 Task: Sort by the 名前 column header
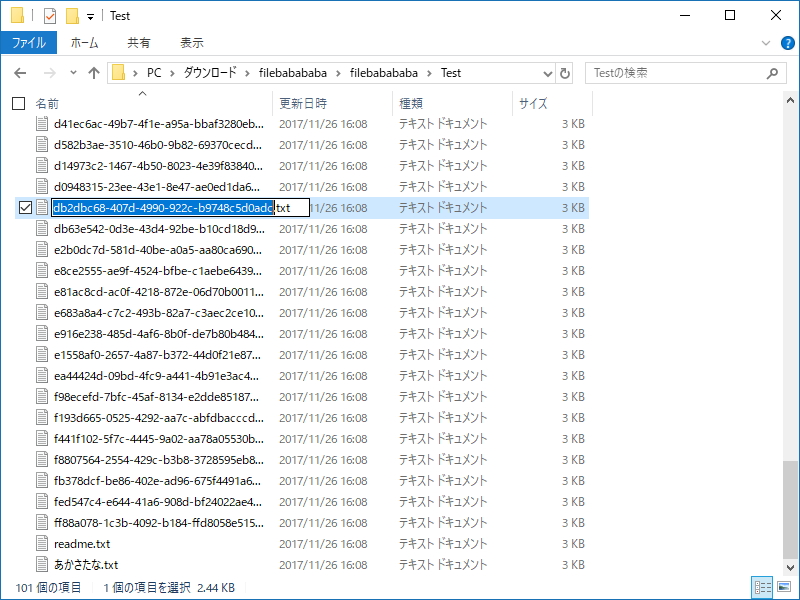coord(47,104)
